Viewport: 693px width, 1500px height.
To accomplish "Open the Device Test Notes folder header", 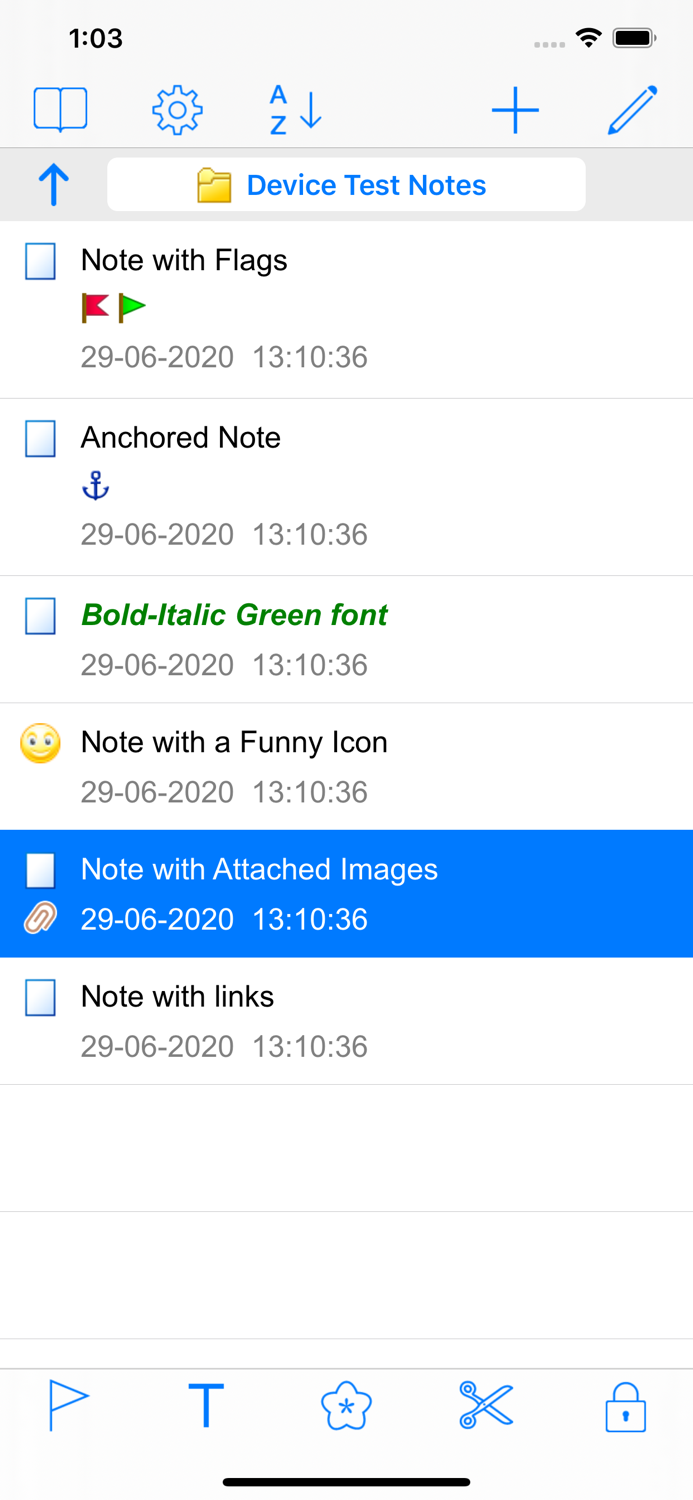I will 346,184.
